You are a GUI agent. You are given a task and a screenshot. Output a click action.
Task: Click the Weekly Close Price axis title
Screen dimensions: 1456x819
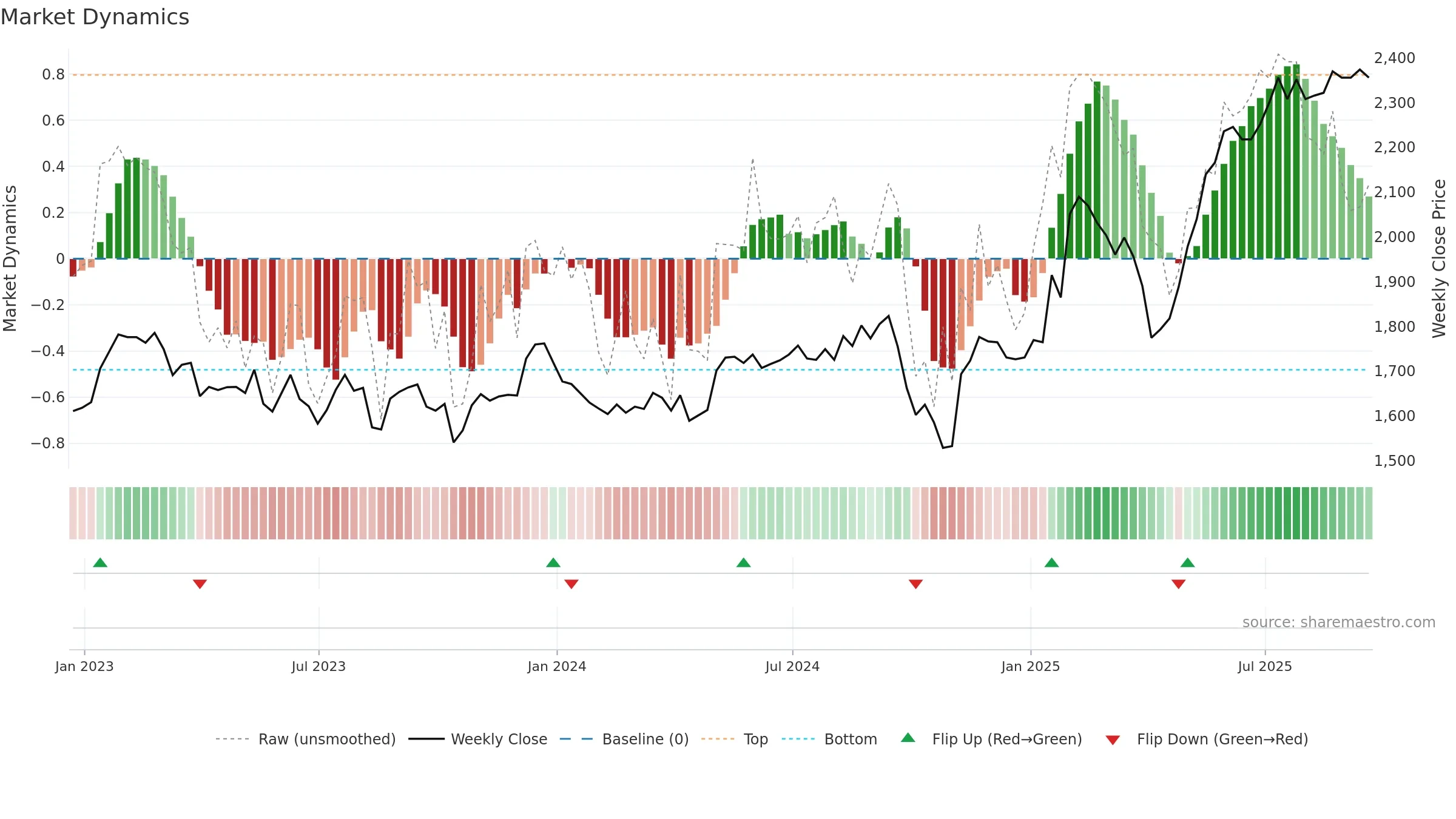click(x=1439, y=258)
